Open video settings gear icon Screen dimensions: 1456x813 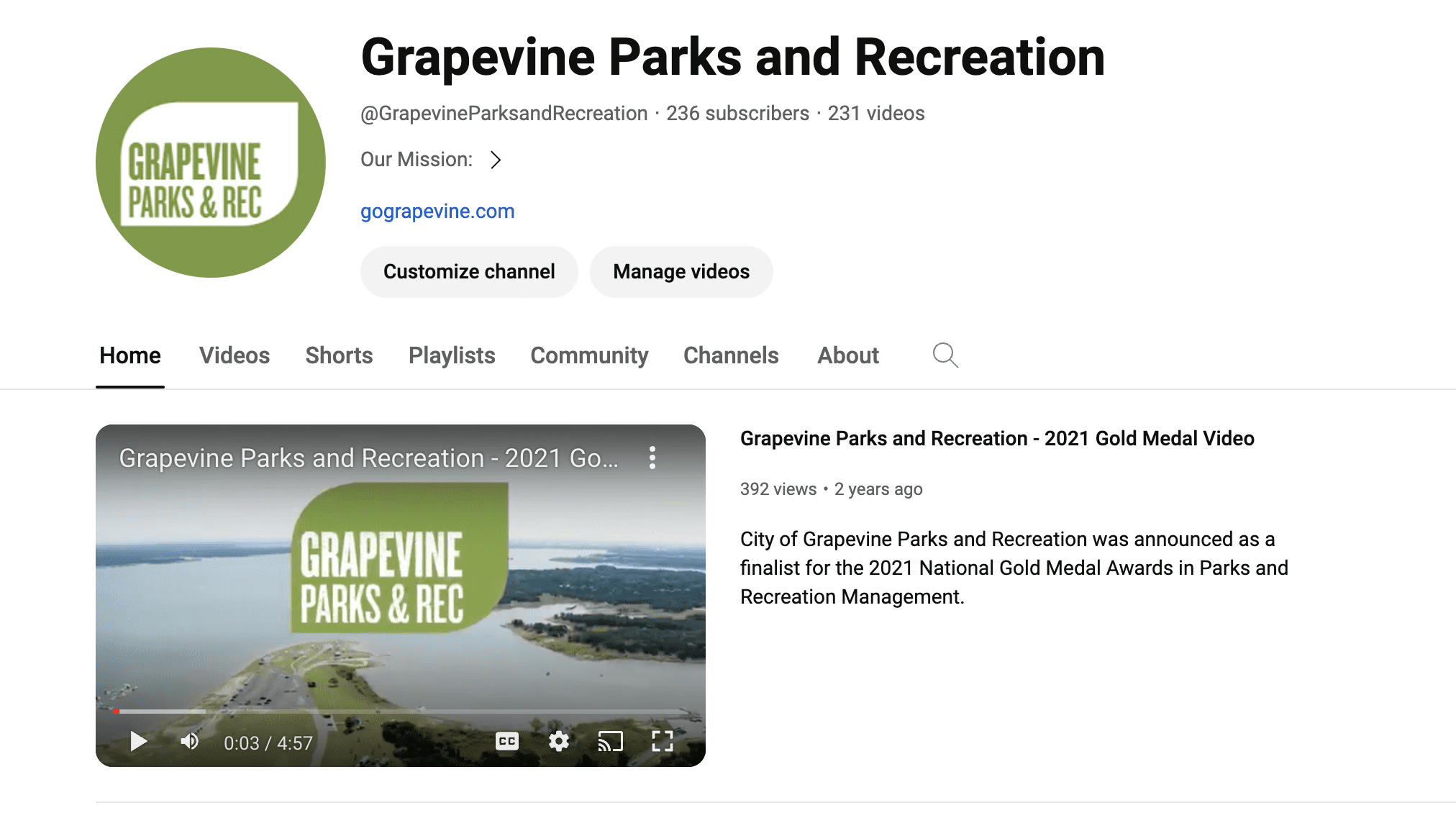coord(559,742)
